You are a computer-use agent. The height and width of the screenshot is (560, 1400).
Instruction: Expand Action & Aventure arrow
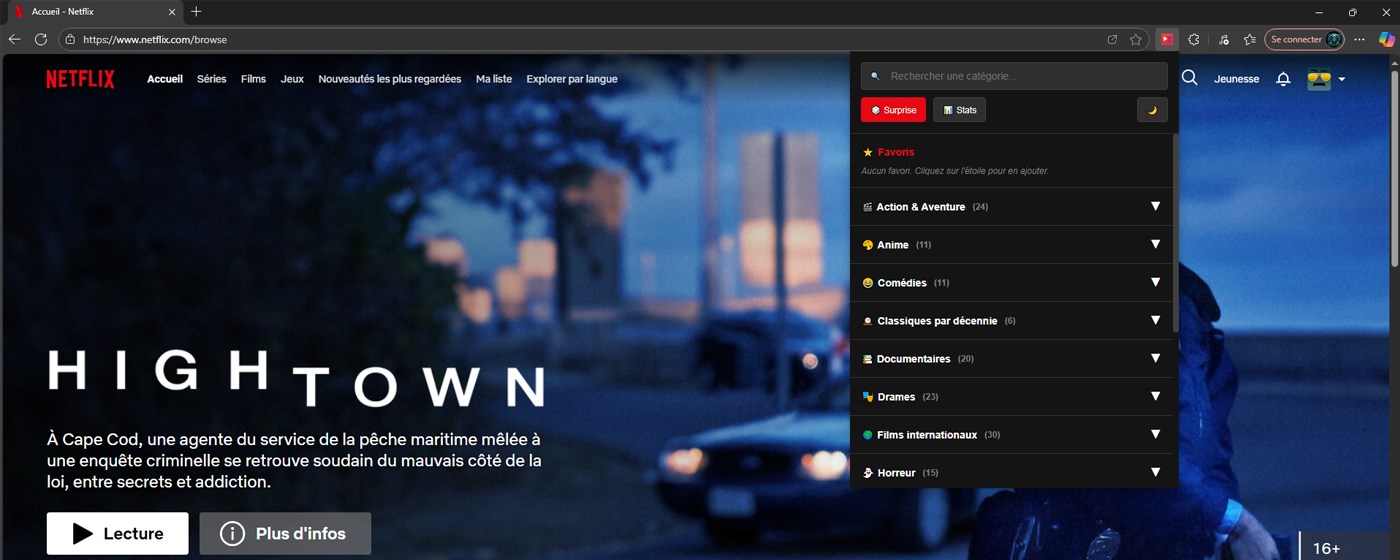(x=1155, y=206)
